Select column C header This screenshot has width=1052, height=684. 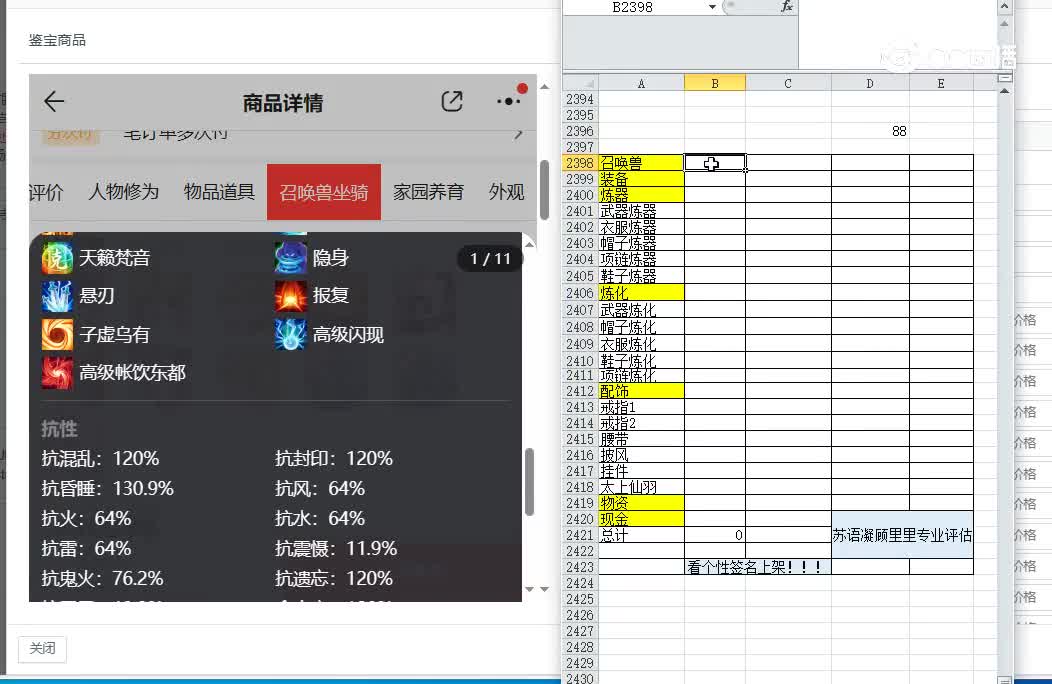(788, 83)
